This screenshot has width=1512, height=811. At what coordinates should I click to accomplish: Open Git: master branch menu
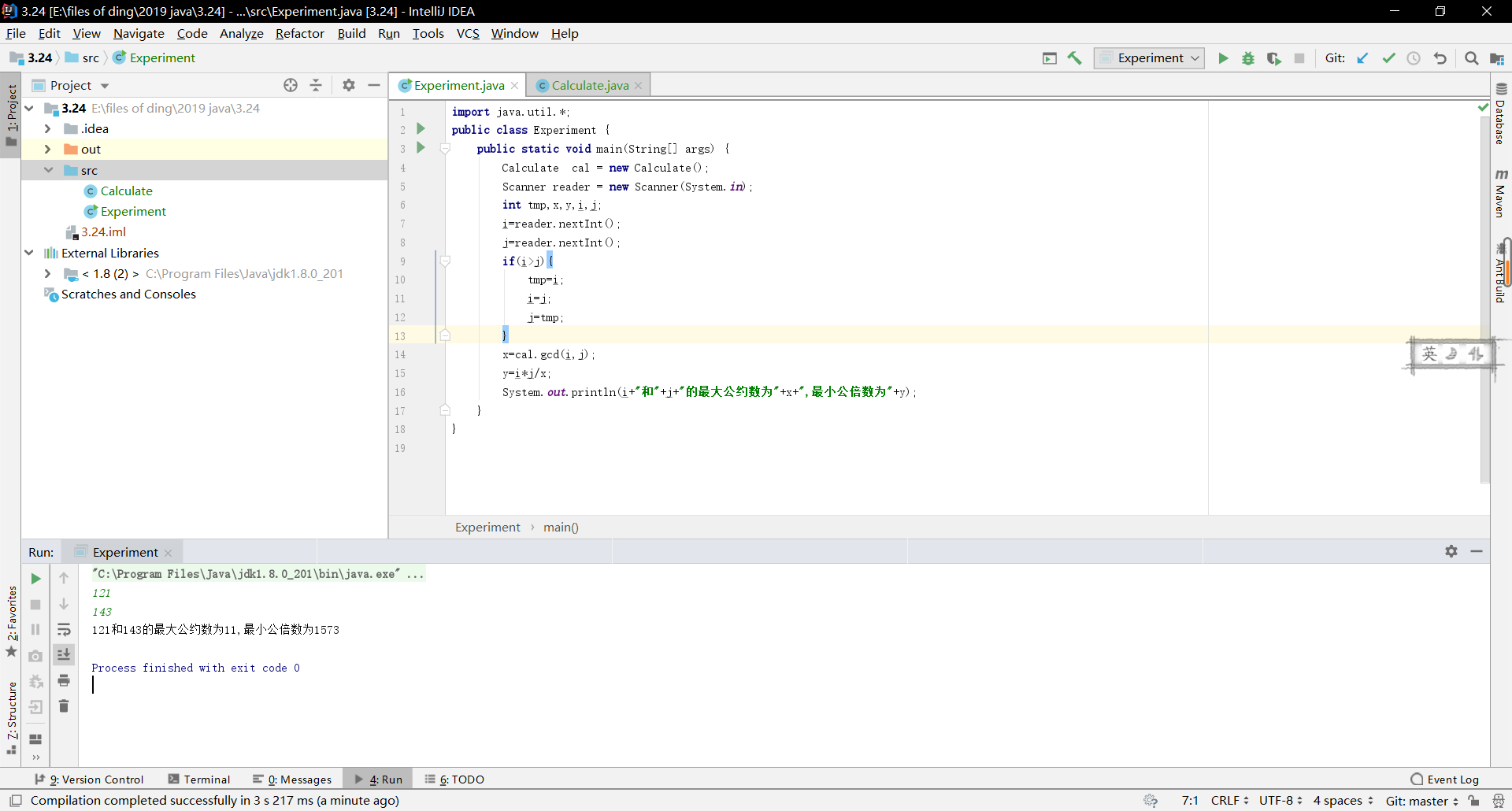click(1422, 801)
